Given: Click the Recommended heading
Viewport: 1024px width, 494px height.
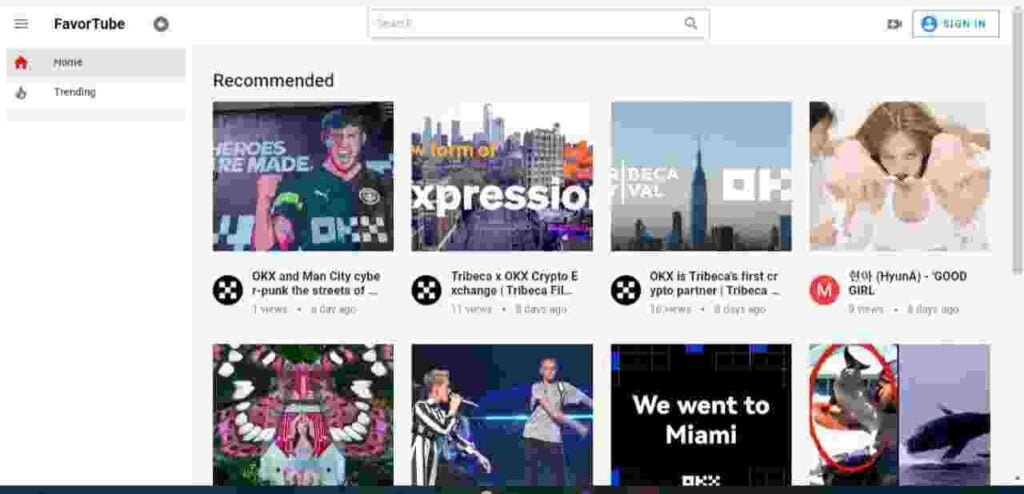Looking at the screenshot, I should click(x=273, y=80).
